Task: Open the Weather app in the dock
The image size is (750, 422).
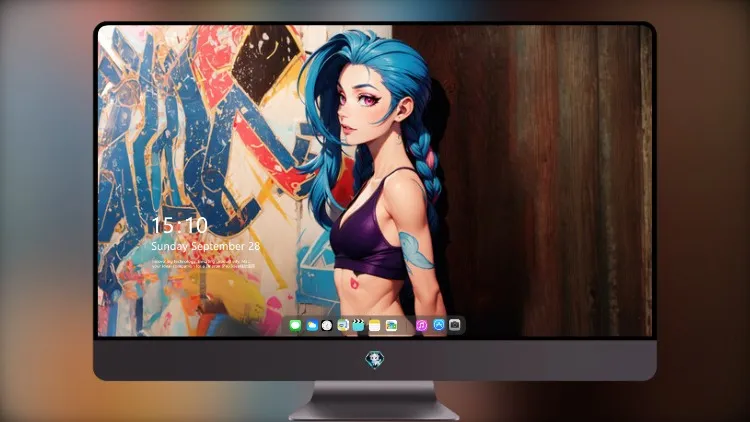Action: [x=311, y=326]
